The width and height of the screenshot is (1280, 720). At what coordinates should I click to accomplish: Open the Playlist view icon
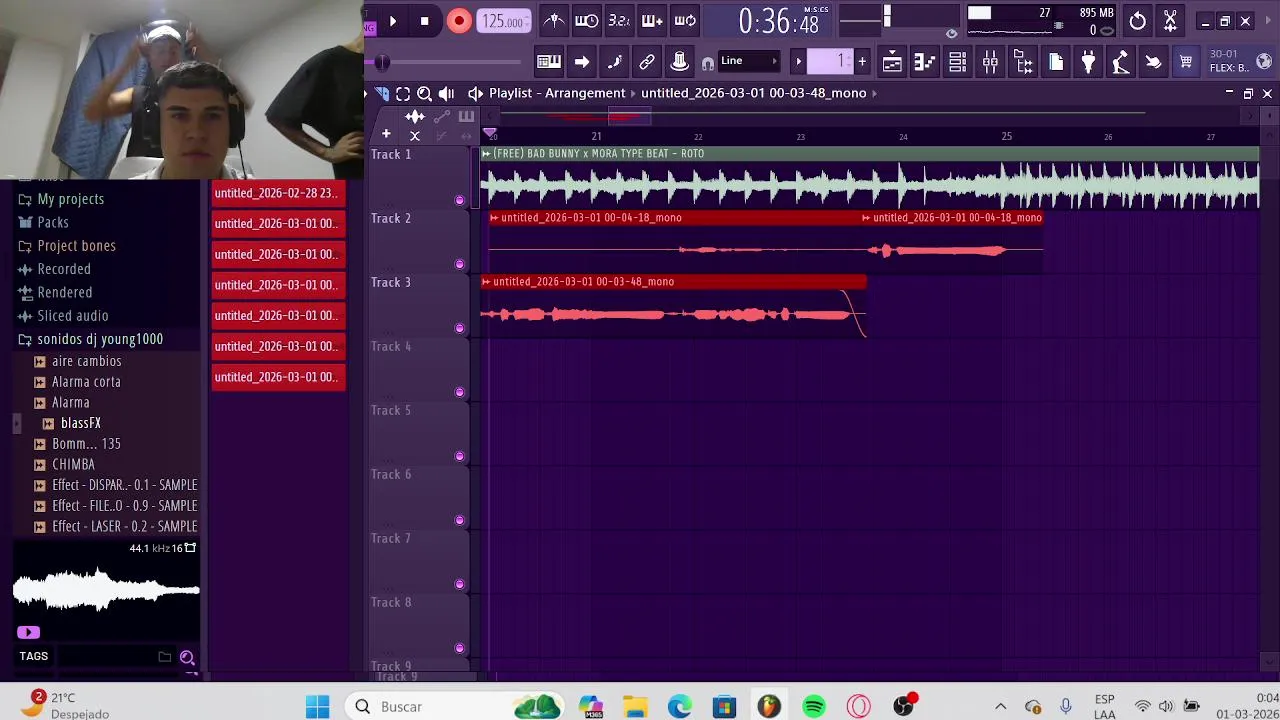coord(892,62)
